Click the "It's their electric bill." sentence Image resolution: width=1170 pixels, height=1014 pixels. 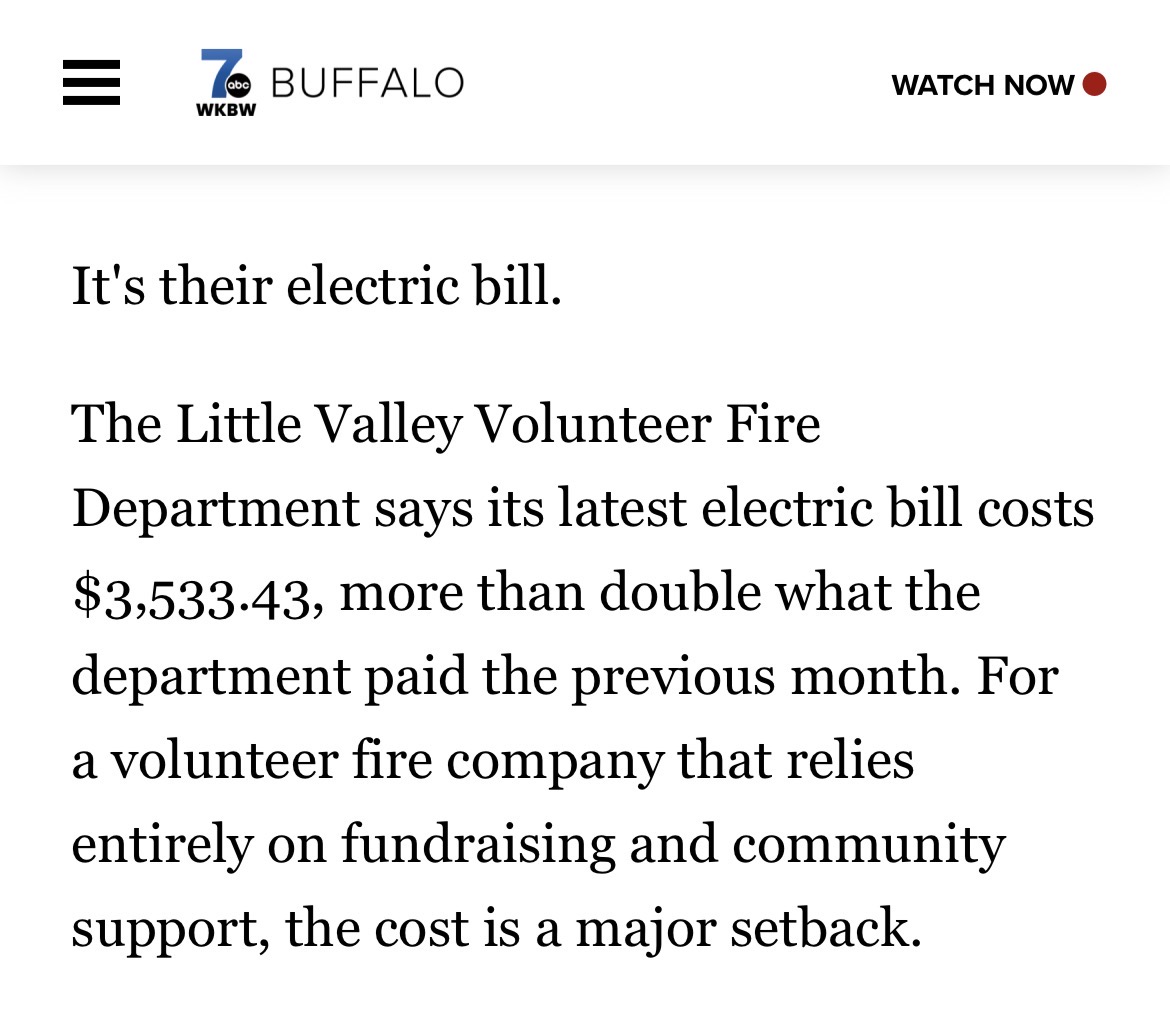(316, 286)
